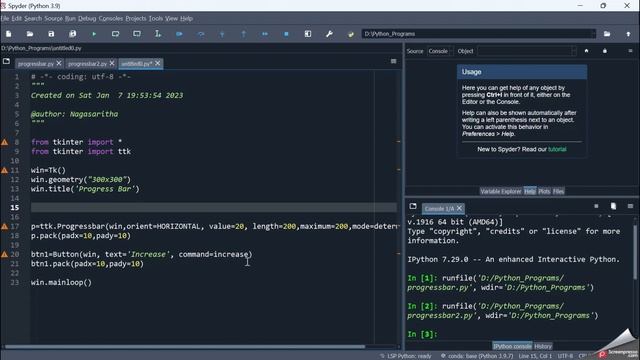Step out of the function during debugging
The width and height of the screenshot is (640, 360).
tap(244, 34)
